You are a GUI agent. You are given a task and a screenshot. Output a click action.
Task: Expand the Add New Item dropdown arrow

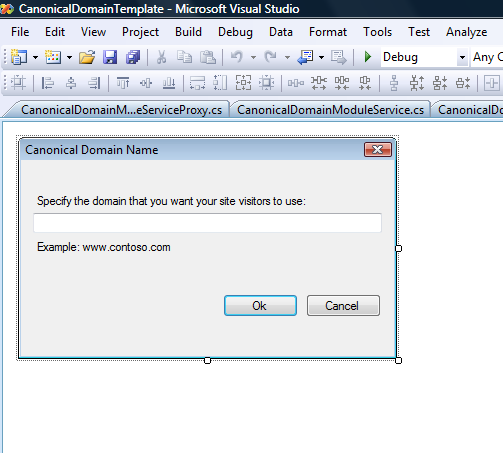(69, 57)
